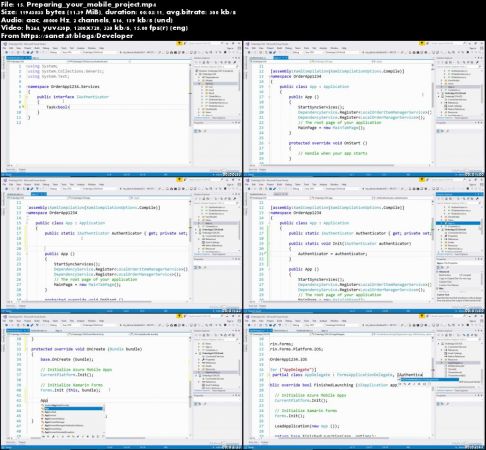Click yellow notification flag in IAuthenticator interface frame
The image size is (486, 450).
(x=179, y=44)
